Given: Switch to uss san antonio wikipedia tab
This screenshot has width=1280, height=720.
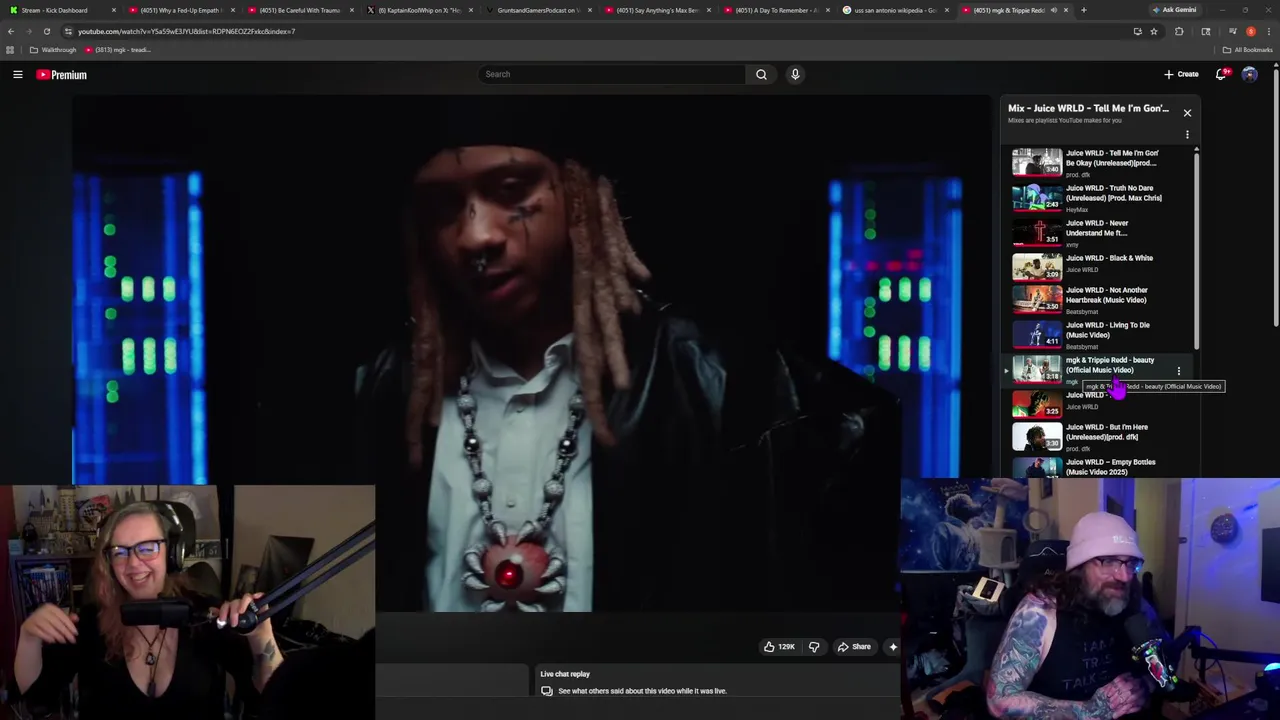Looking at the screenshot, I should [x=894, y=10].
